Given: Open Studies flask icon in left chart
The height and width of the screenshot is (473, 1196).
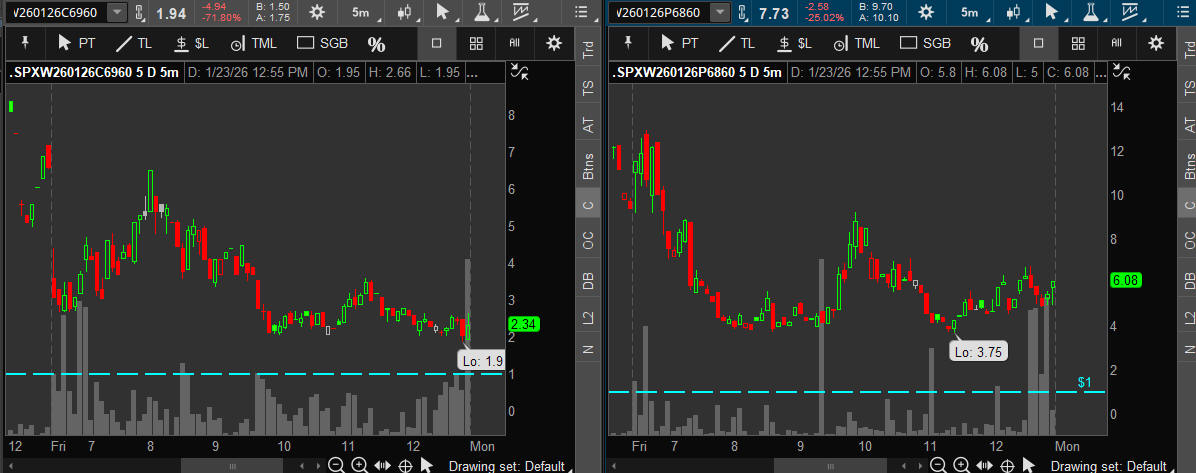Looking at the screenshot, I should [482, 13].
